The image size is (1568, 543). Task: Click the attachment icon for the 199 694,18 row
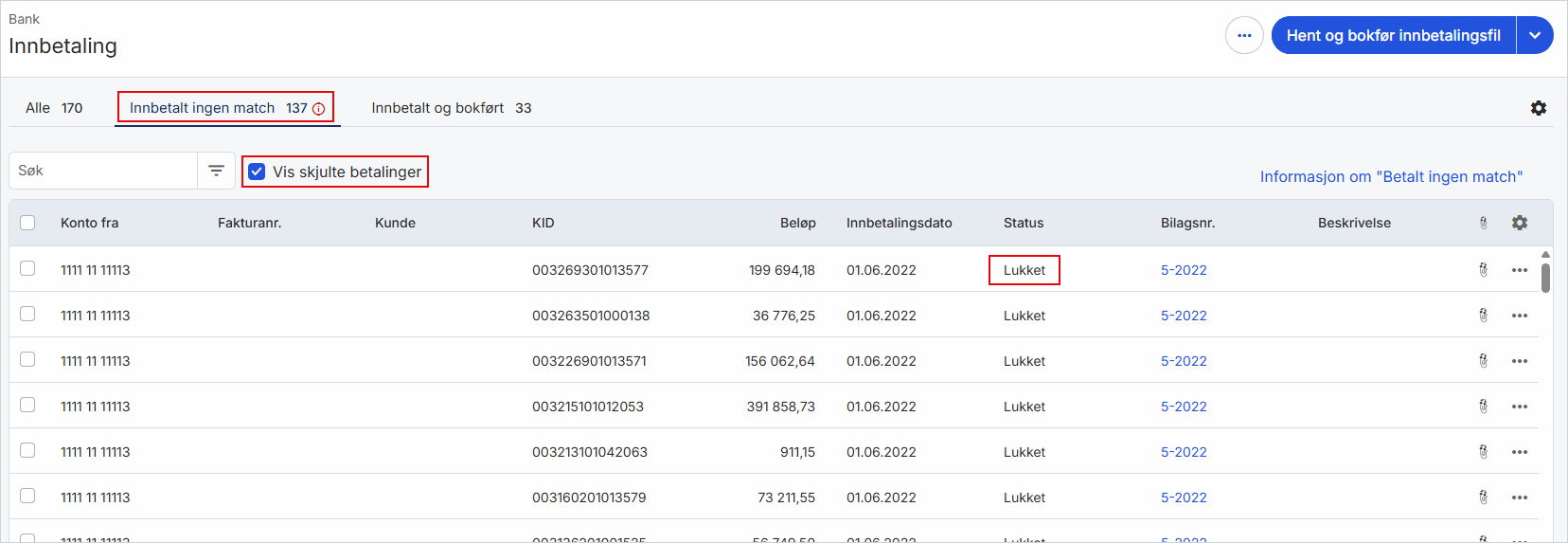click(1484, 270)
